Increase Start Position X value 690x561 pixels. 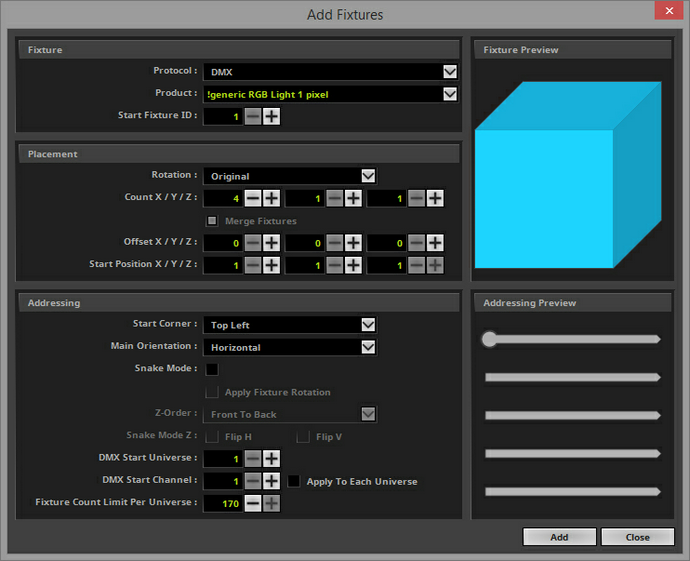(272, 265)
